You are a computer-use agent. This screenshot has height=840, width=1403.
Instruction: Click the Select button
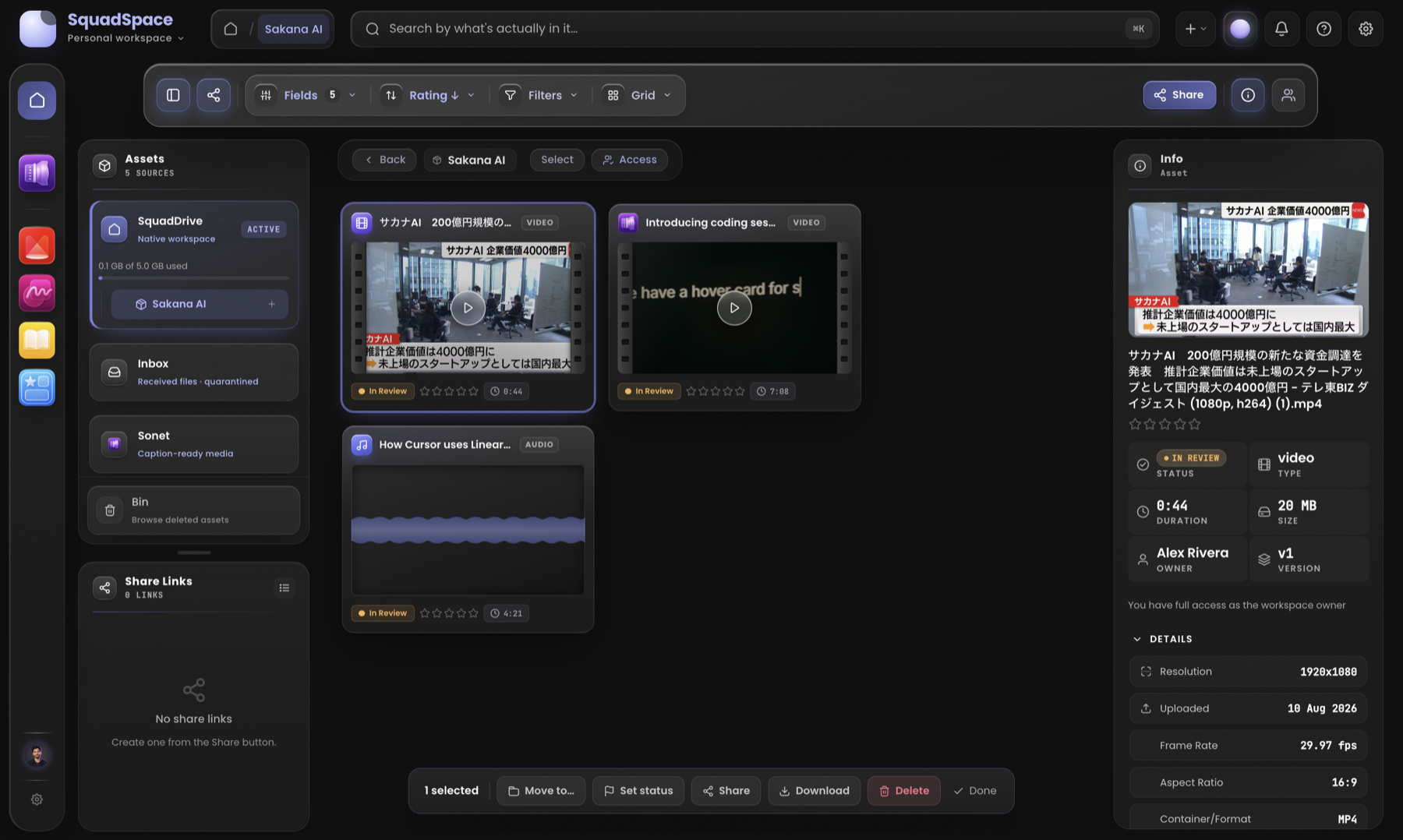pyautogui.click(x=557, y=160)
